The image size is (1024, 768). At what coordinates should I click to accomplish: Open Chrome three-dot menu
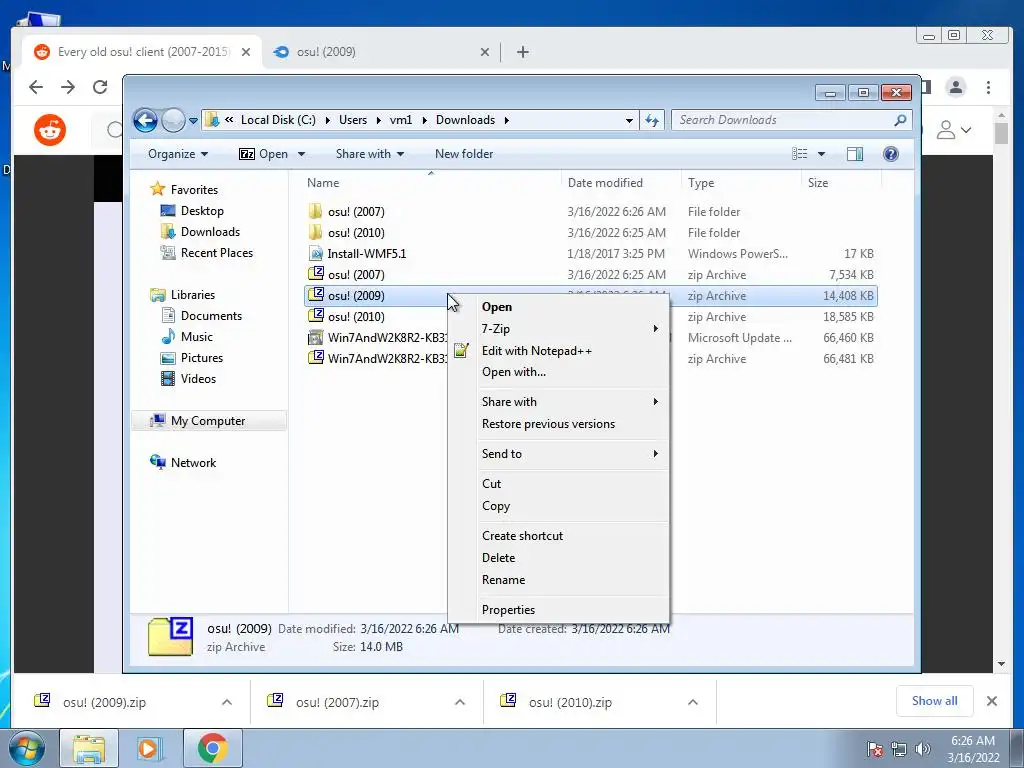[988, 87]
